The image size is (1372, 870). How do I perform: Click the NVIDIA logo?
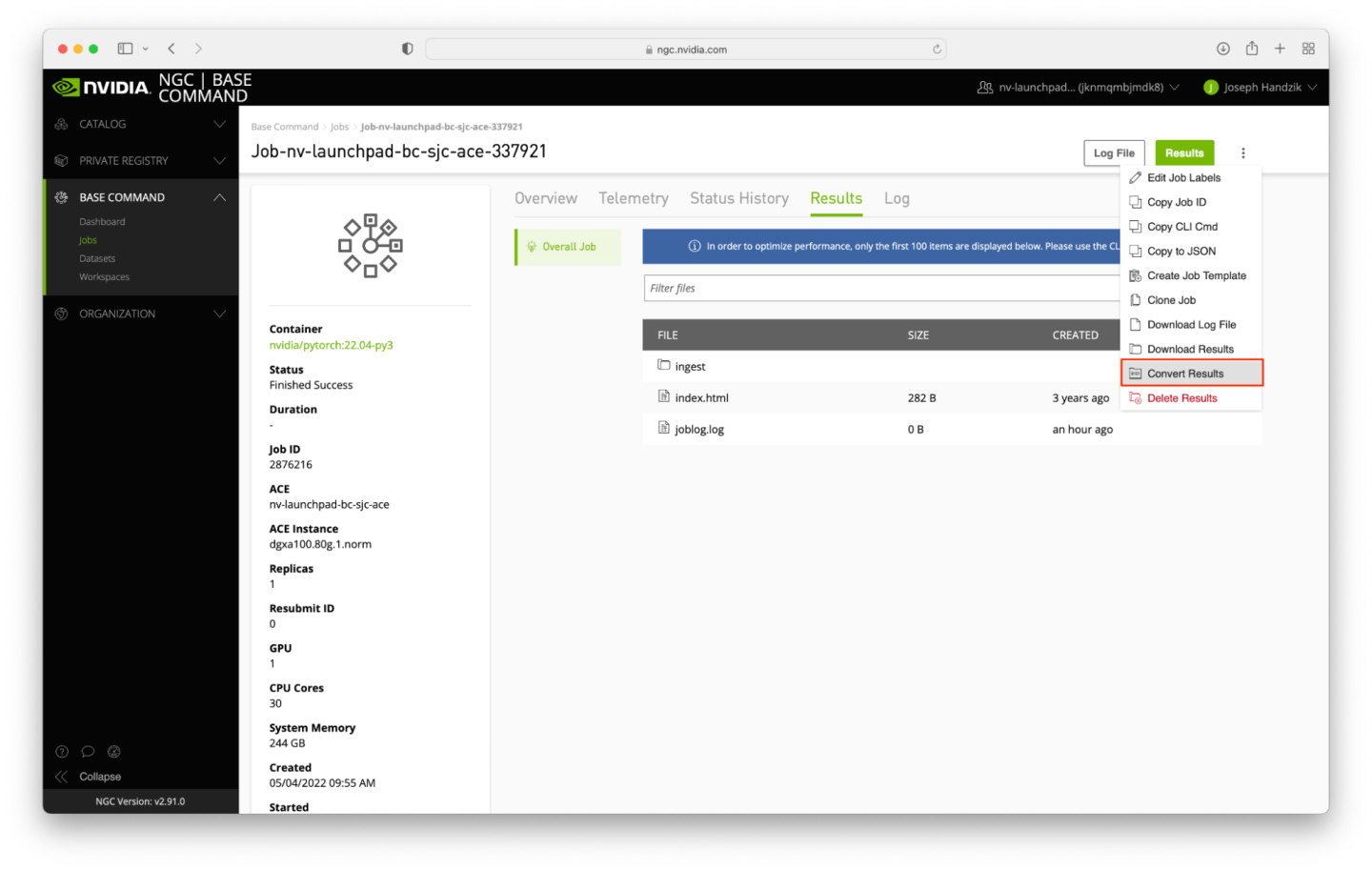(101, 88)
